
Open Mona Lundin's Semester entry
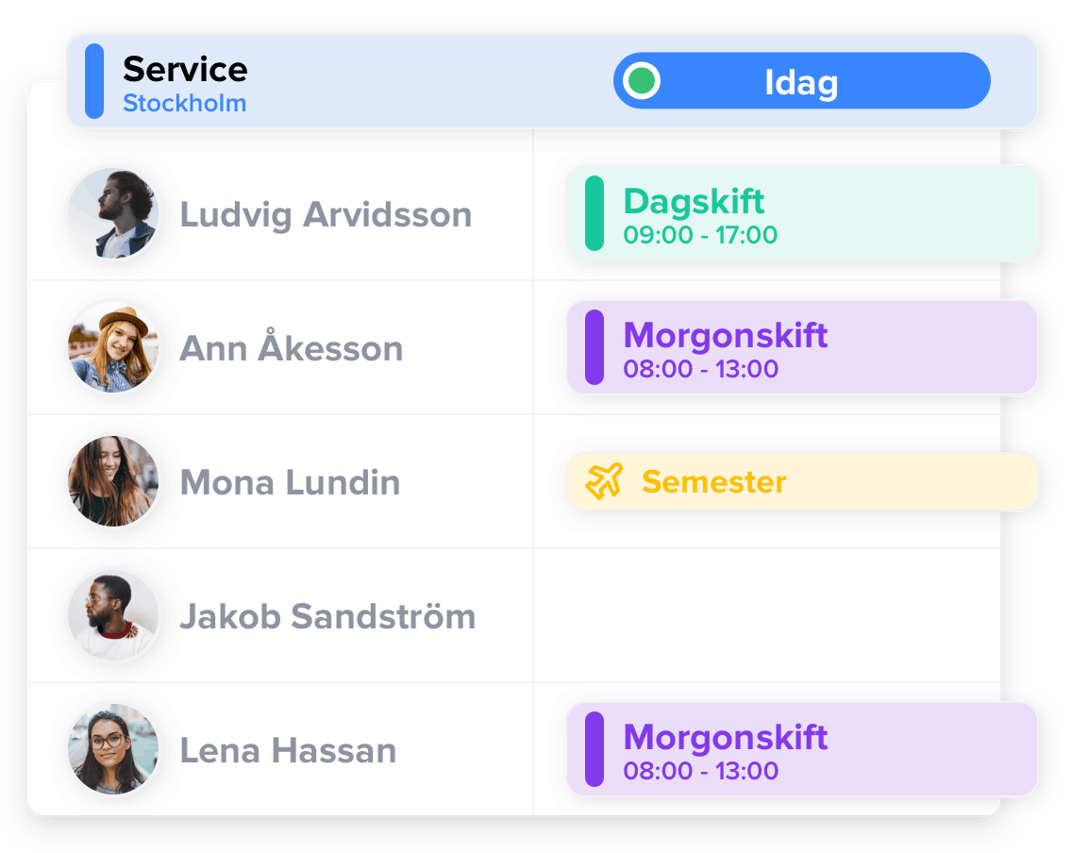tap(802, 482)
